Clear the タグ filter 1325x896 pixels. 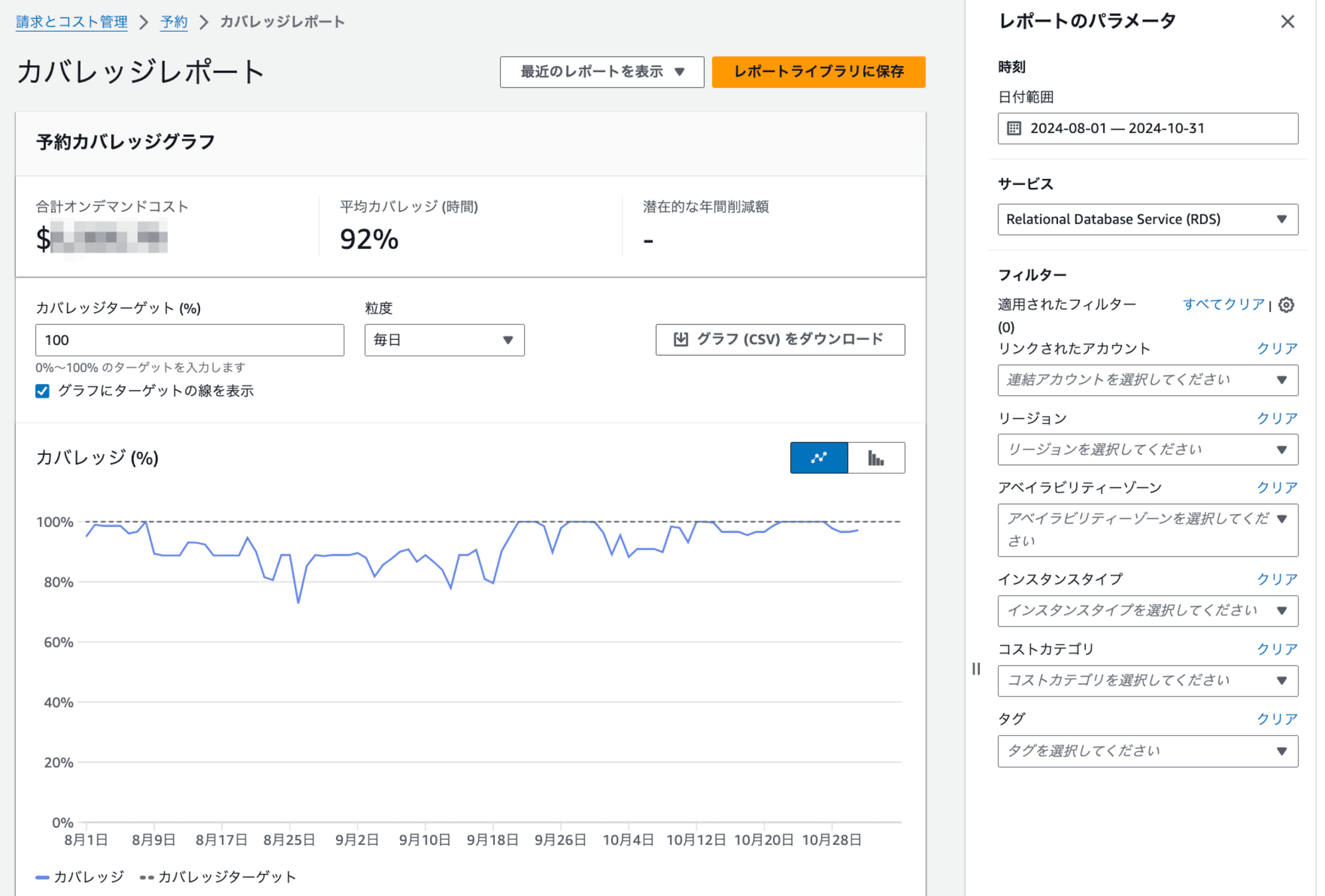click(x=1277, y=719)
